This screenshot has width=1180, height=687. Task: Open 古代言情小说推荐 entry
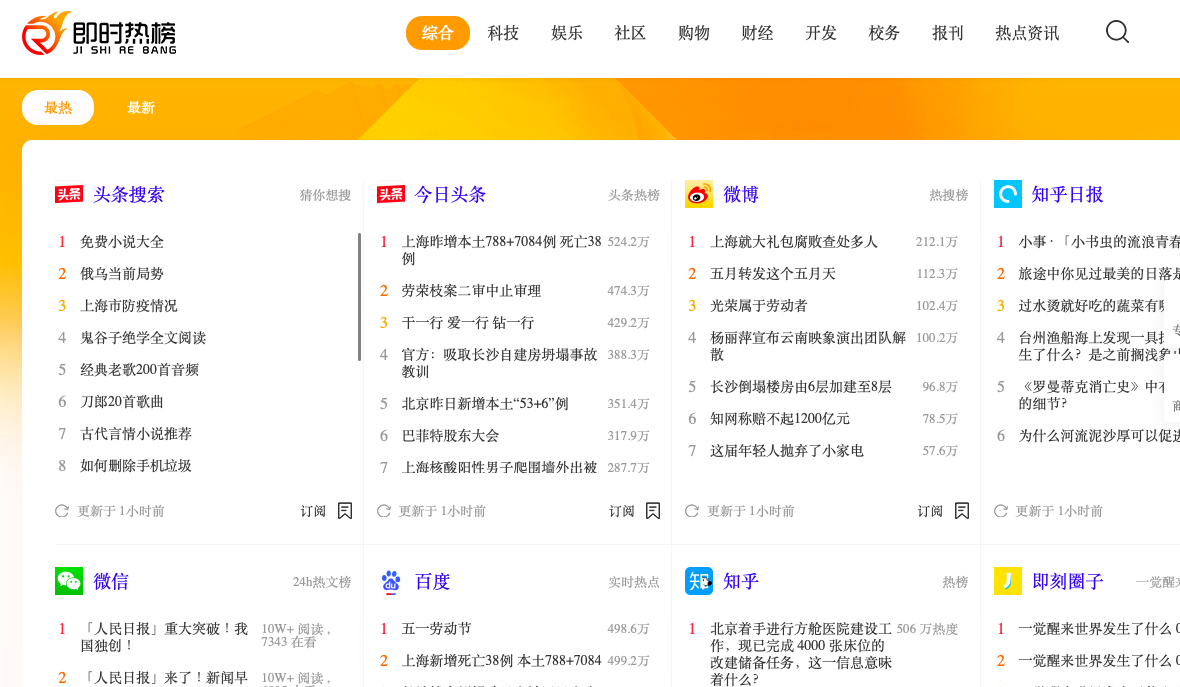(136, 433)
